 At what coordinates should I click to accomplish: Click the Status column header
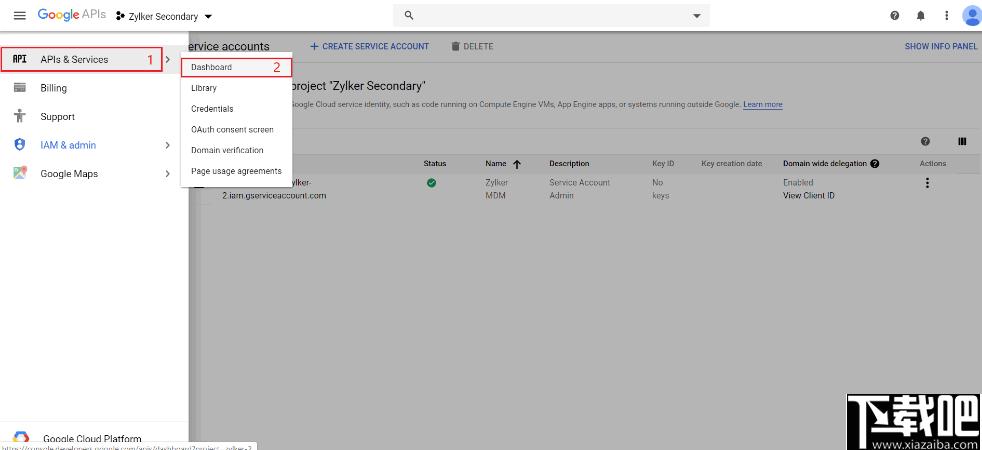pos(435,163)
